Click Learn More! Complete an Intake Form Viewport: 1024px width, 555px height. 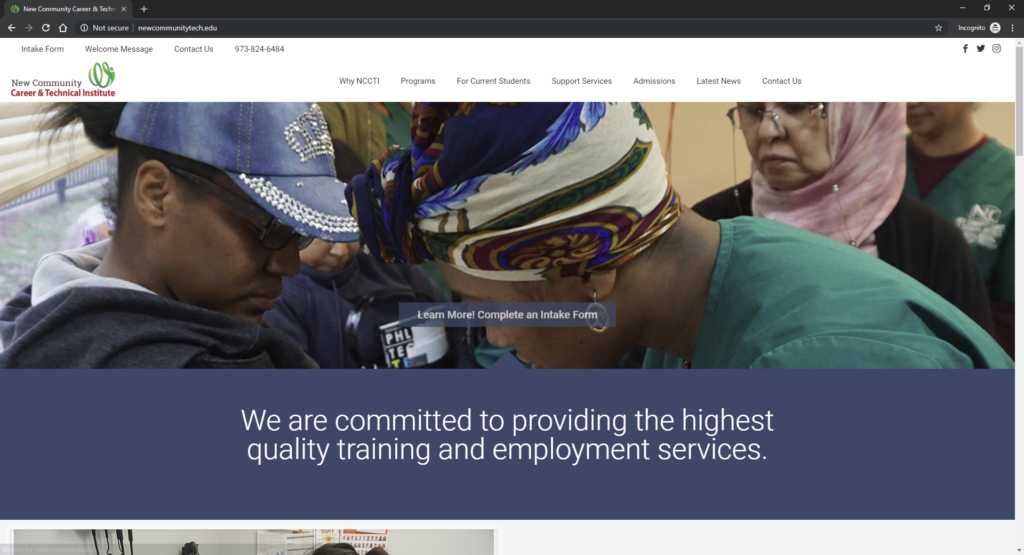pos(507,315)
